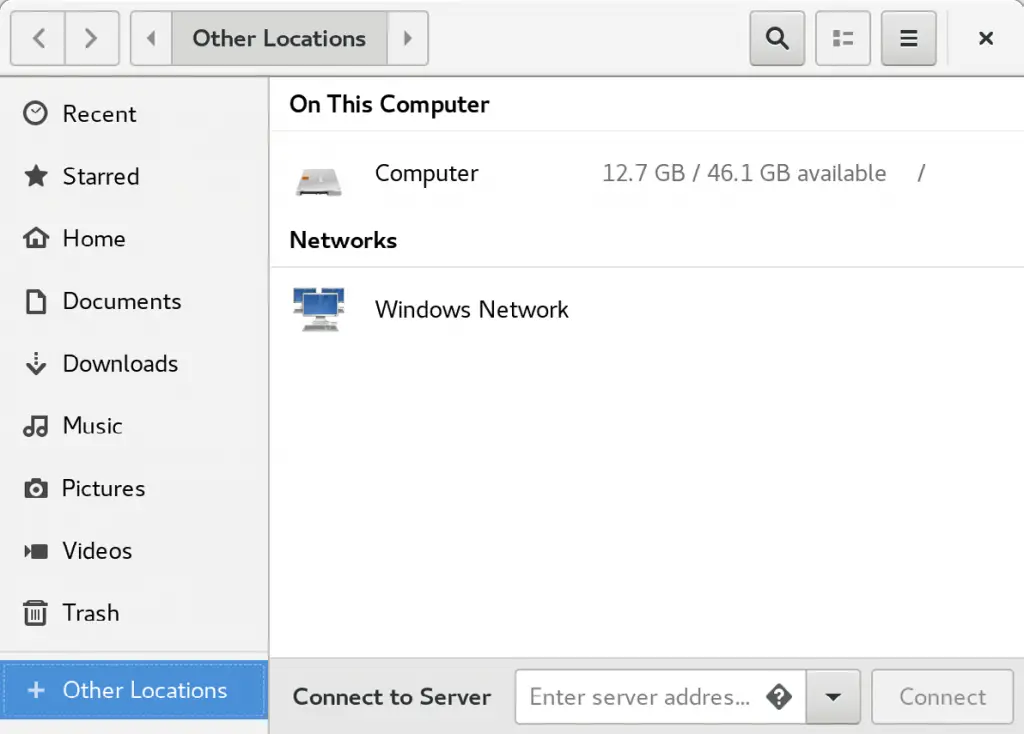Open the Starred location
The width and height of the screenshot is (1024, 734).
[x=101, y=176]
